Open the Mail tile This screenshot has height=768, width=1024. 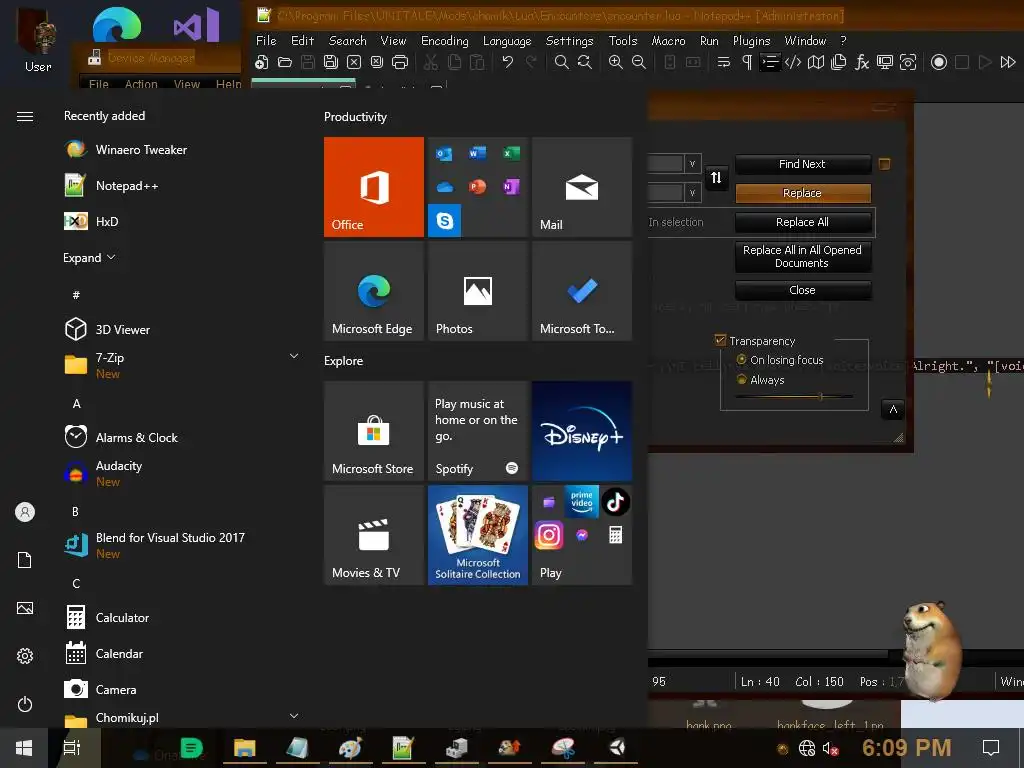tap(582, 187)
